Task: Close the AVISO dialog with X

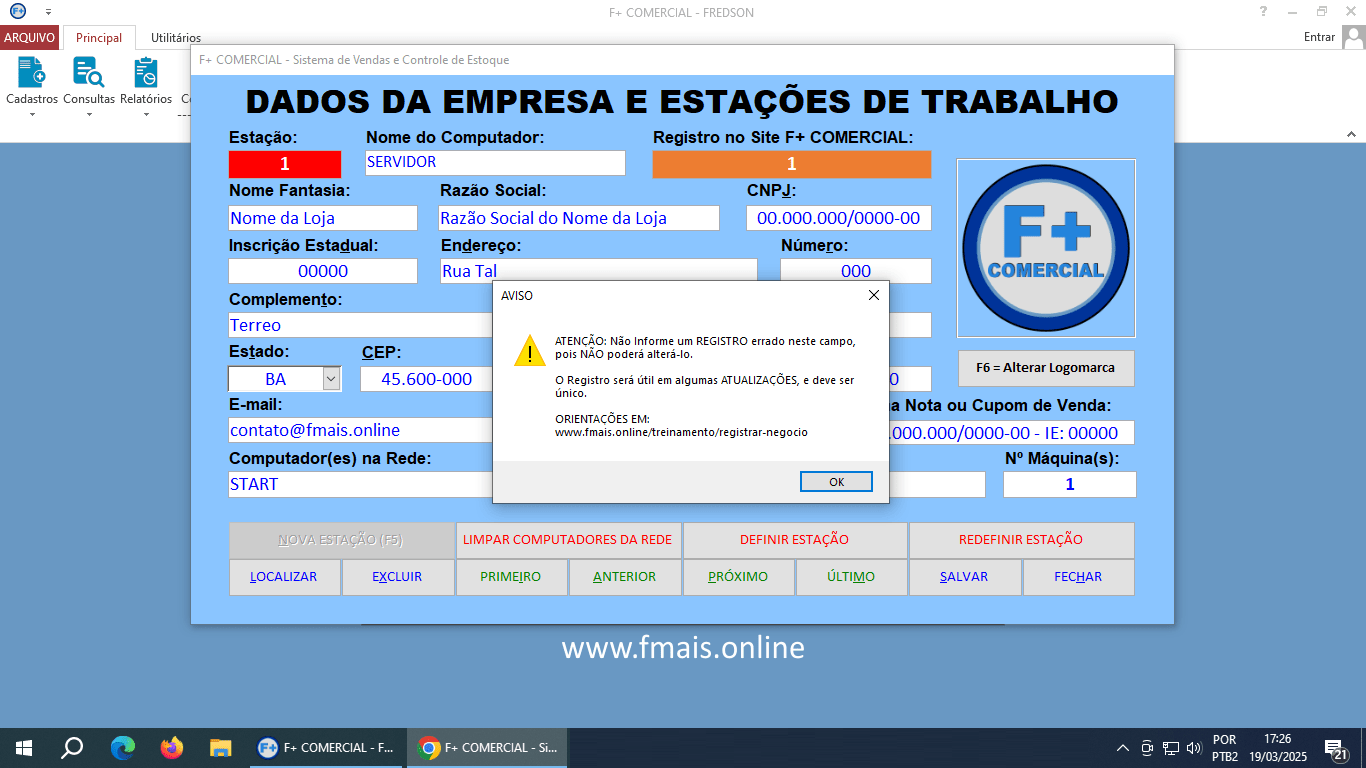Action: 873,295
